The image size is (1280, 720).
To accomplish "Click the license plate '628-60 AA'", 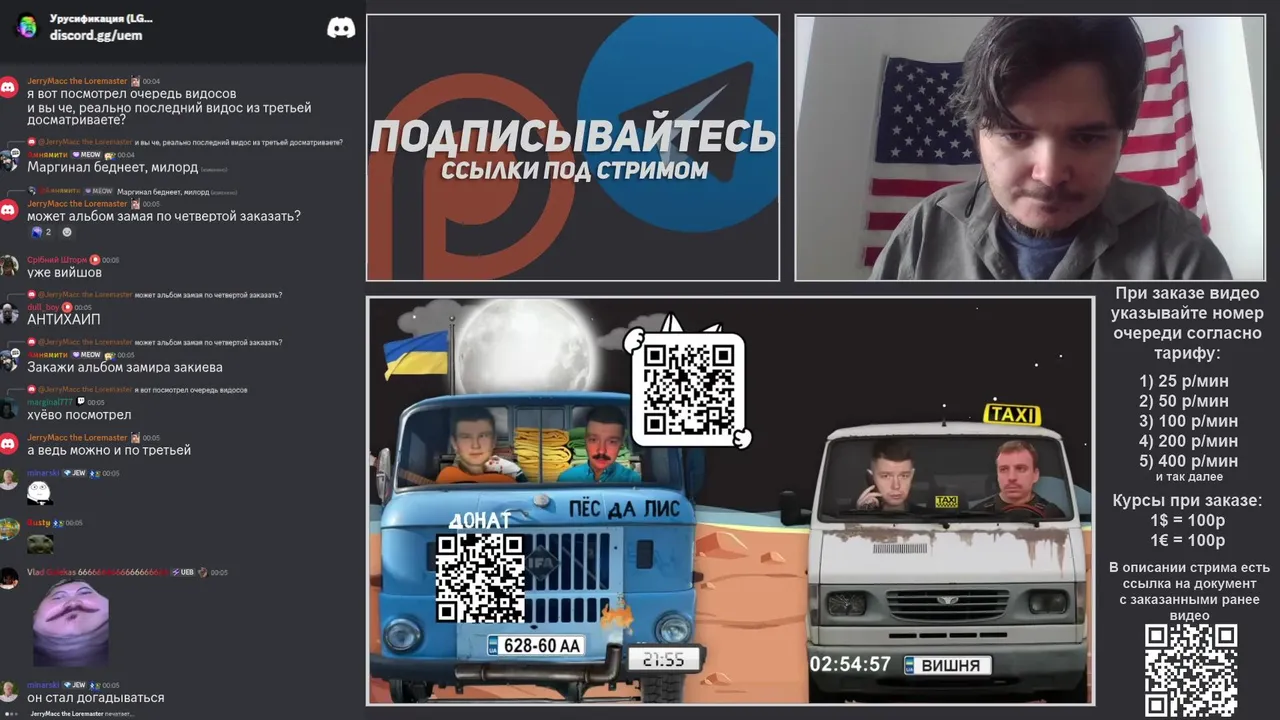I will 535,646.
